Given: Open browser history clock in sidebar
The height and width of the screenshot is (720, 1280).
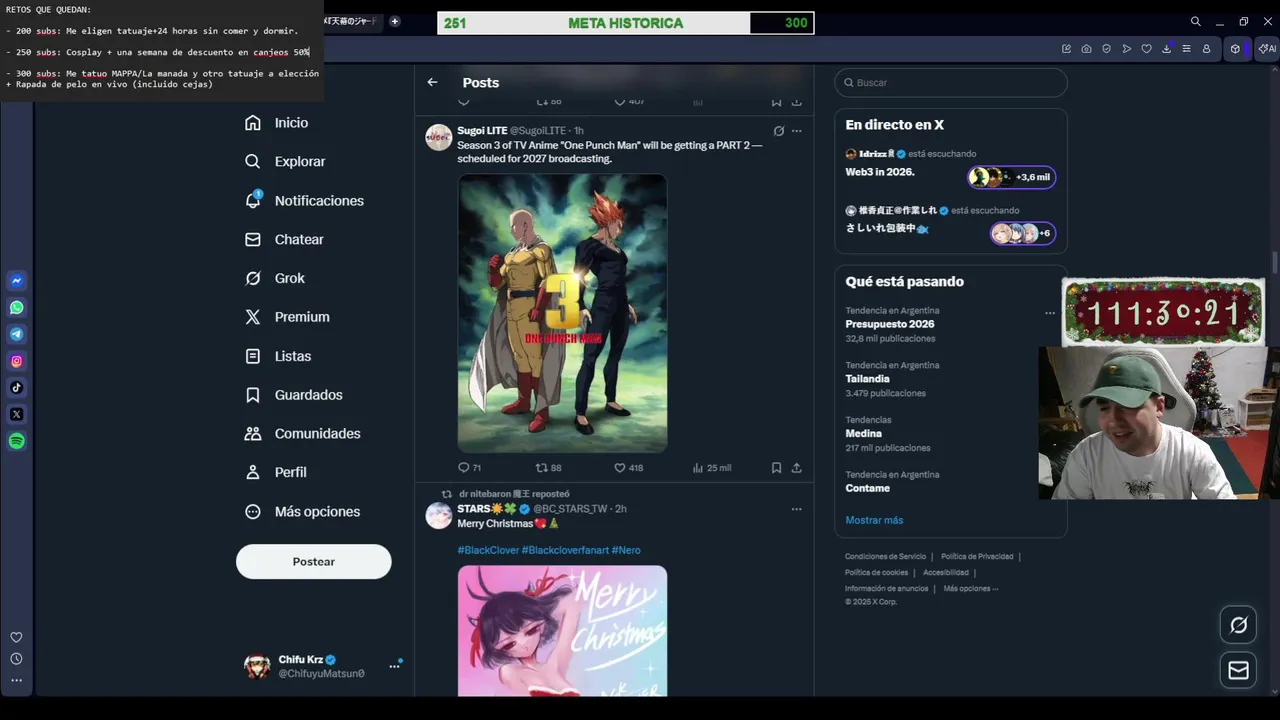Looking at the screenshot, I should pos(16,659).
